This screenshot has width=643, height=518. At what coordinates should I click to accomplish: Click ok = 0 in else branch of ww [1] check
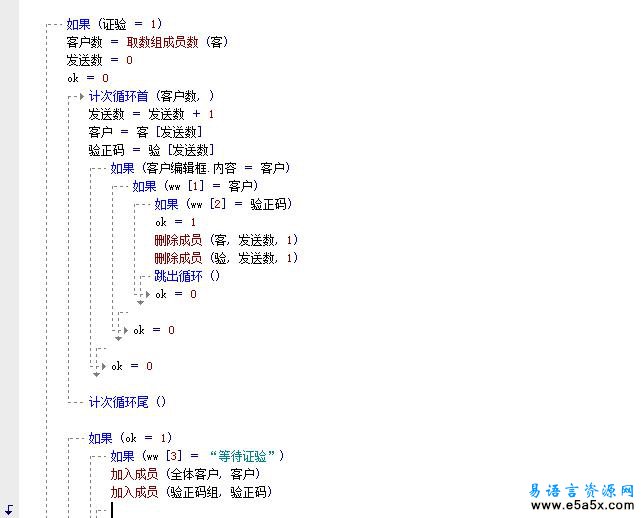(154, 330)
